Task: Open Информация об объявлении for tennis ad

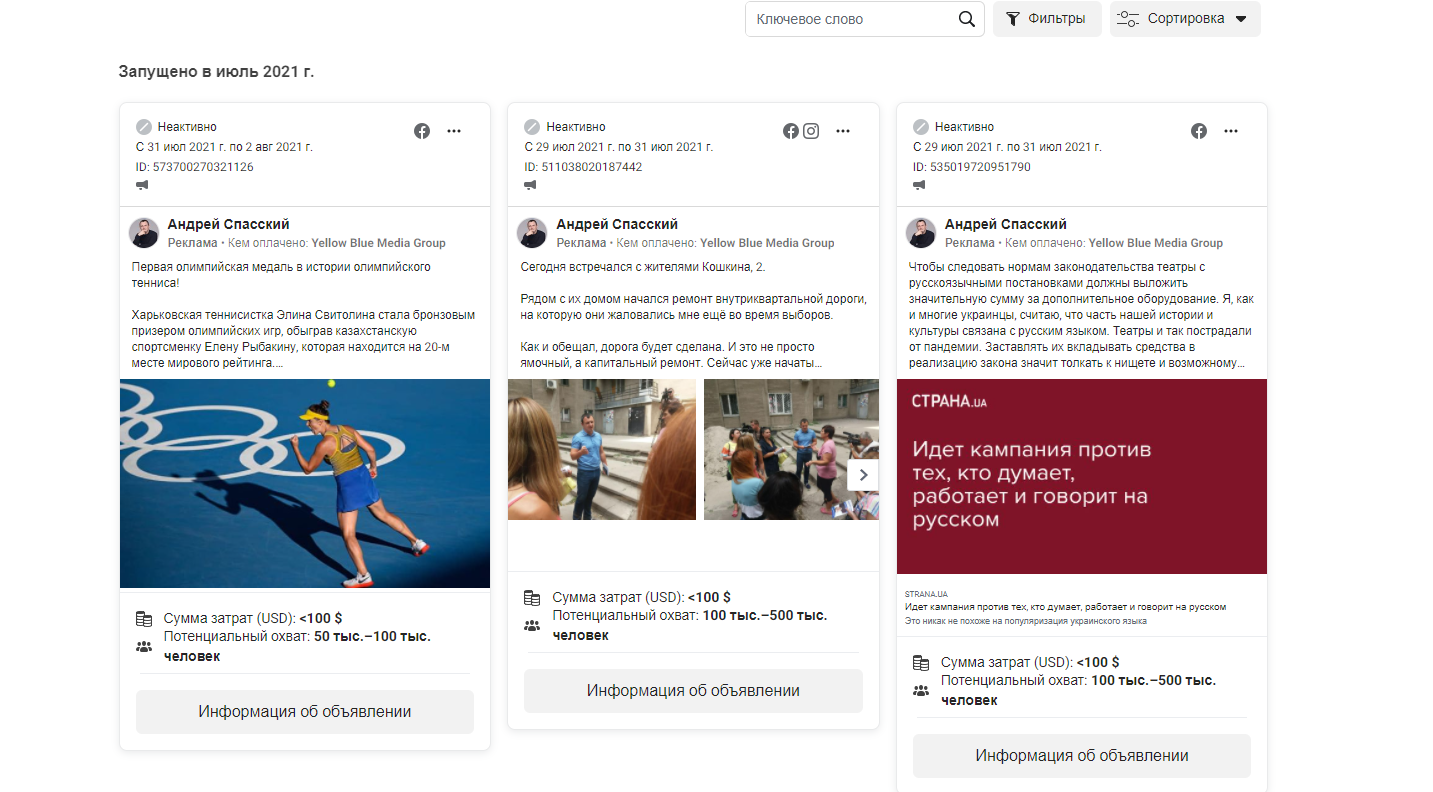Action: 305,712
